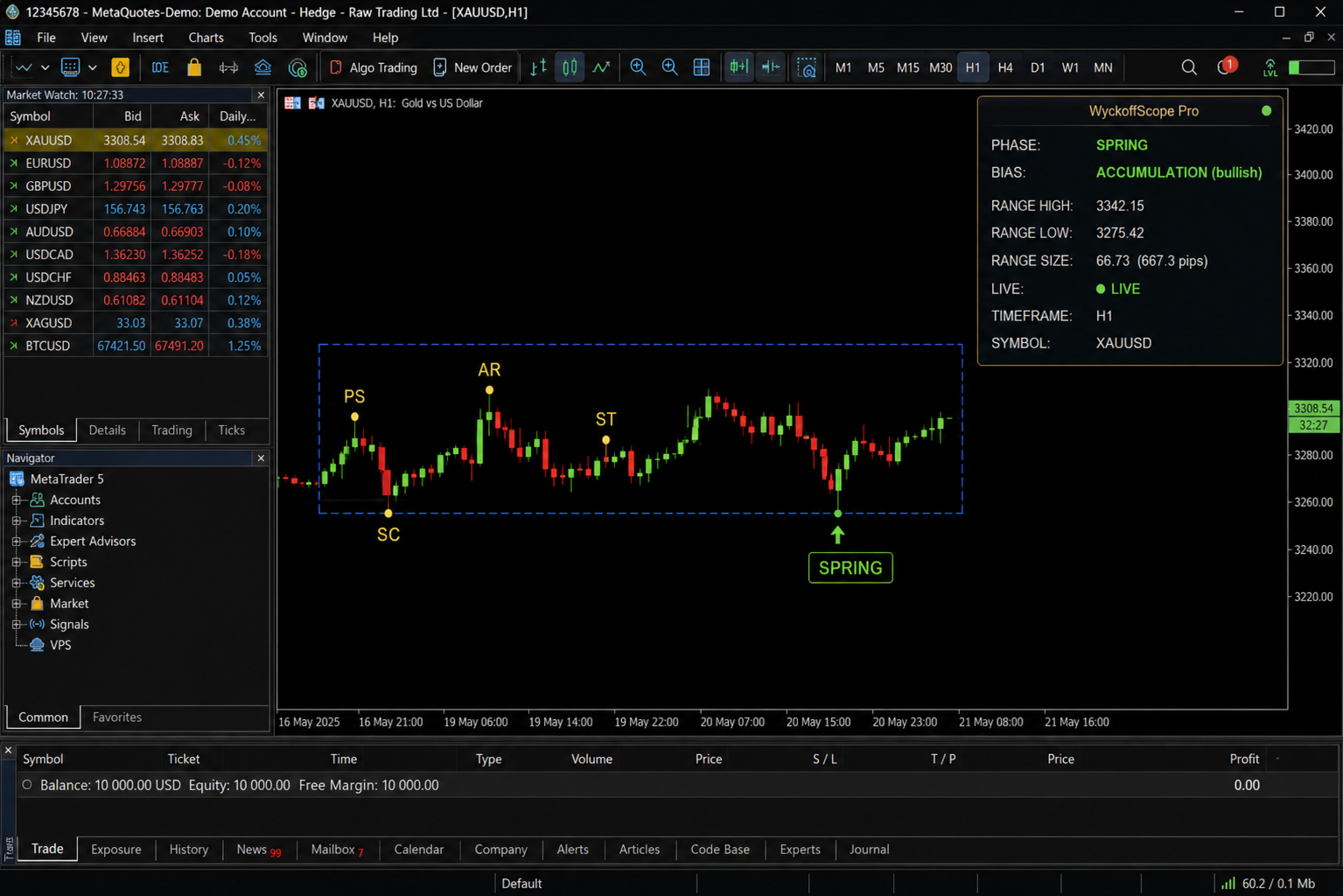The width and height of the screenshot is (1343, 896).
Task: Click the yellow Market Watch toolbar icon
Action: point(121,67)
